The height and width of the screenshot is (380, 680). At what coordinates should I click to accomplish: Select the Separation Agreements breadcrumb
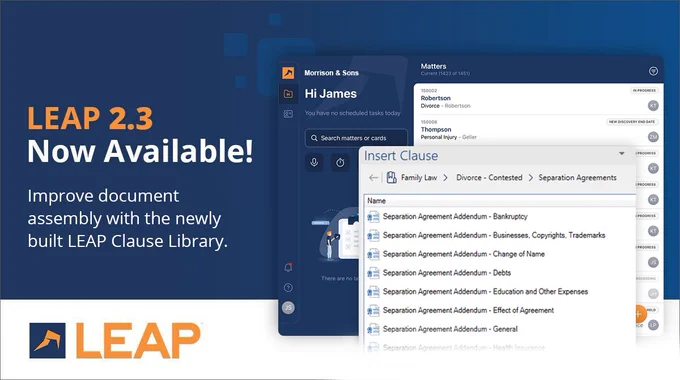pos(577,177)
